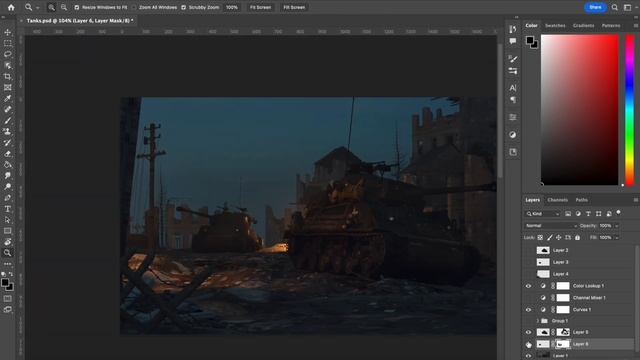Click the Fit Screen button
Image resolution: width=640 pixels, height=360 pixels.
[260, 7]
